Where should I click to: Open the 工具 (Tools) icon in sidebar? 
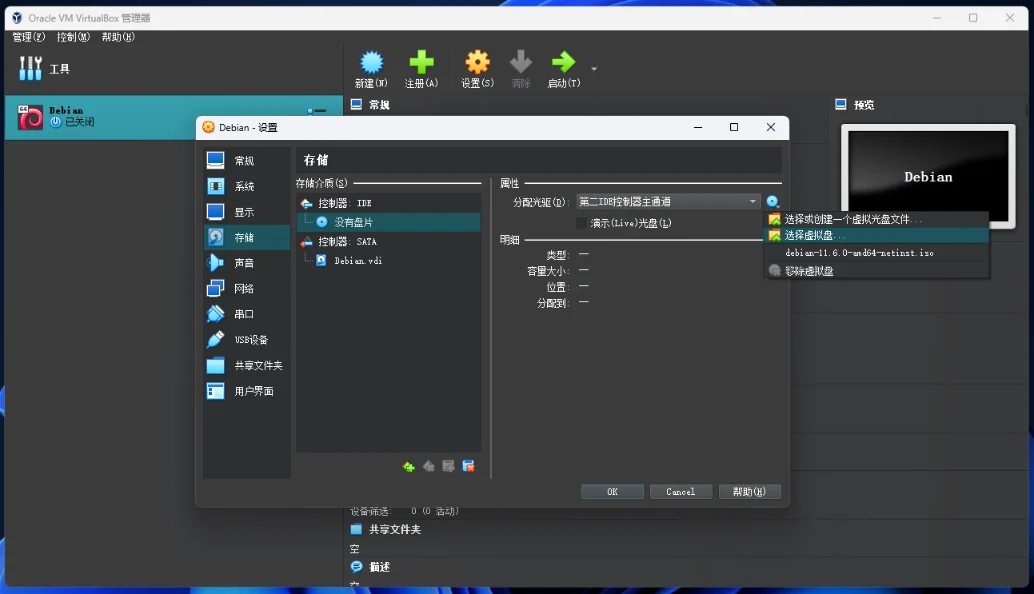[x=30, y=68]
